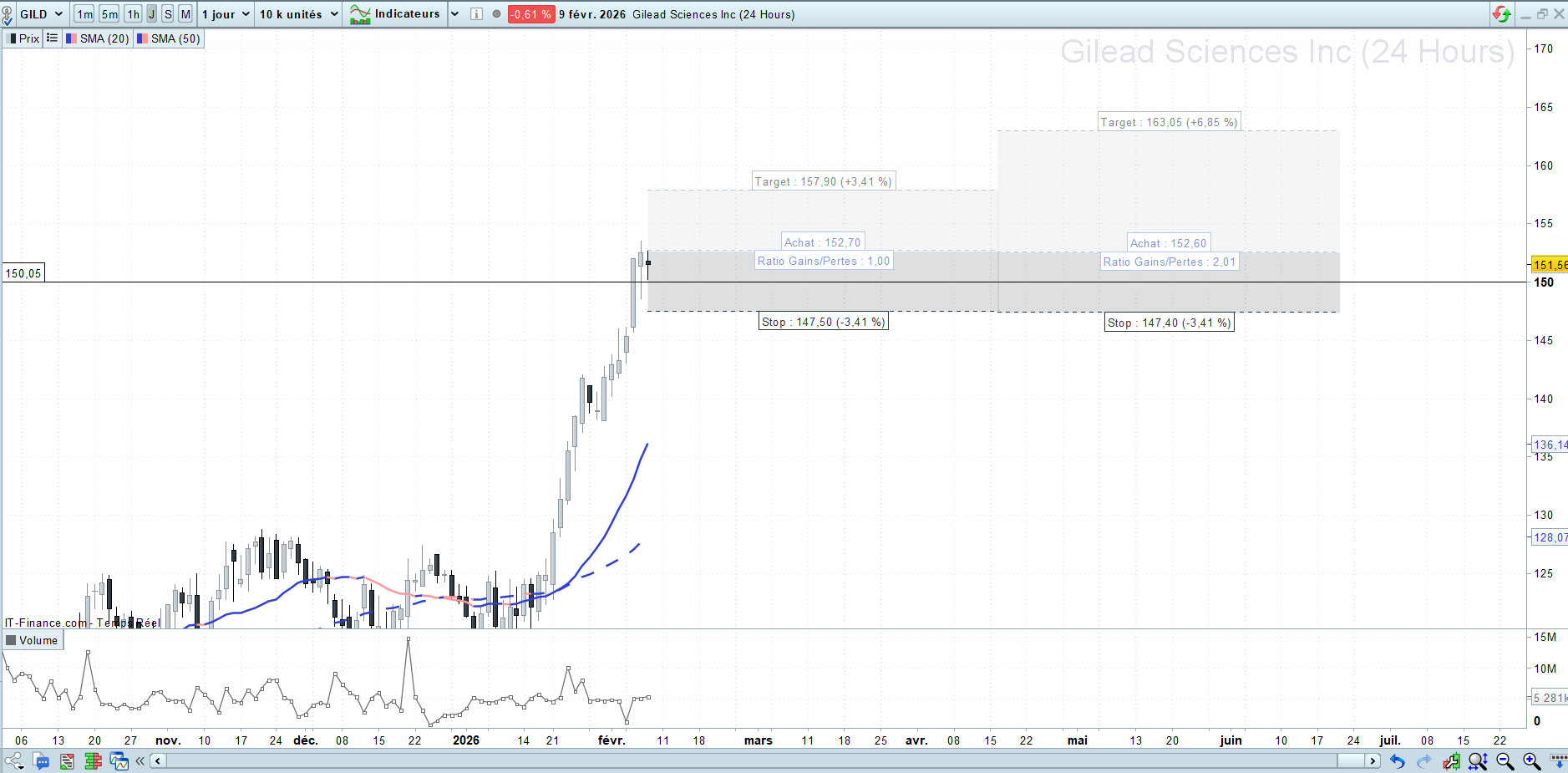1568x773 pixels.
Task: Click the grey status dot indicator
Action: pyautogui.click(x=496, y=14)
